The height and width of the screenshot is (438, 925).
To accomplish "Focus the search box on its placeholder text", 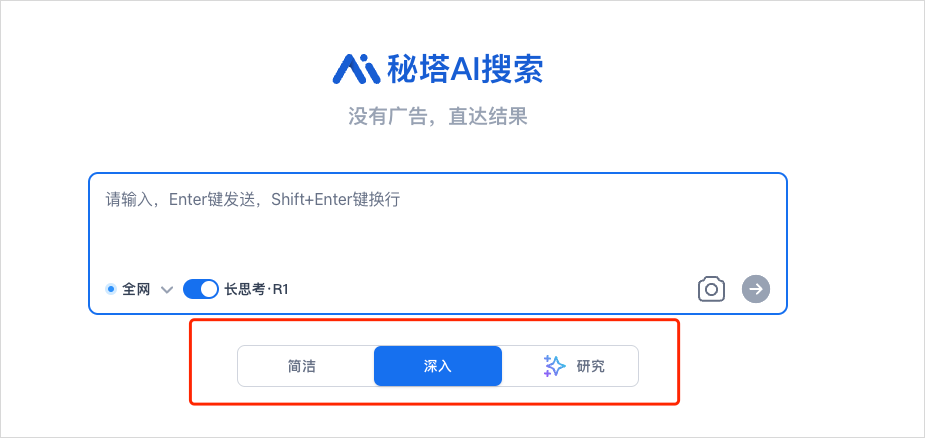I will (x=253, y=200).
